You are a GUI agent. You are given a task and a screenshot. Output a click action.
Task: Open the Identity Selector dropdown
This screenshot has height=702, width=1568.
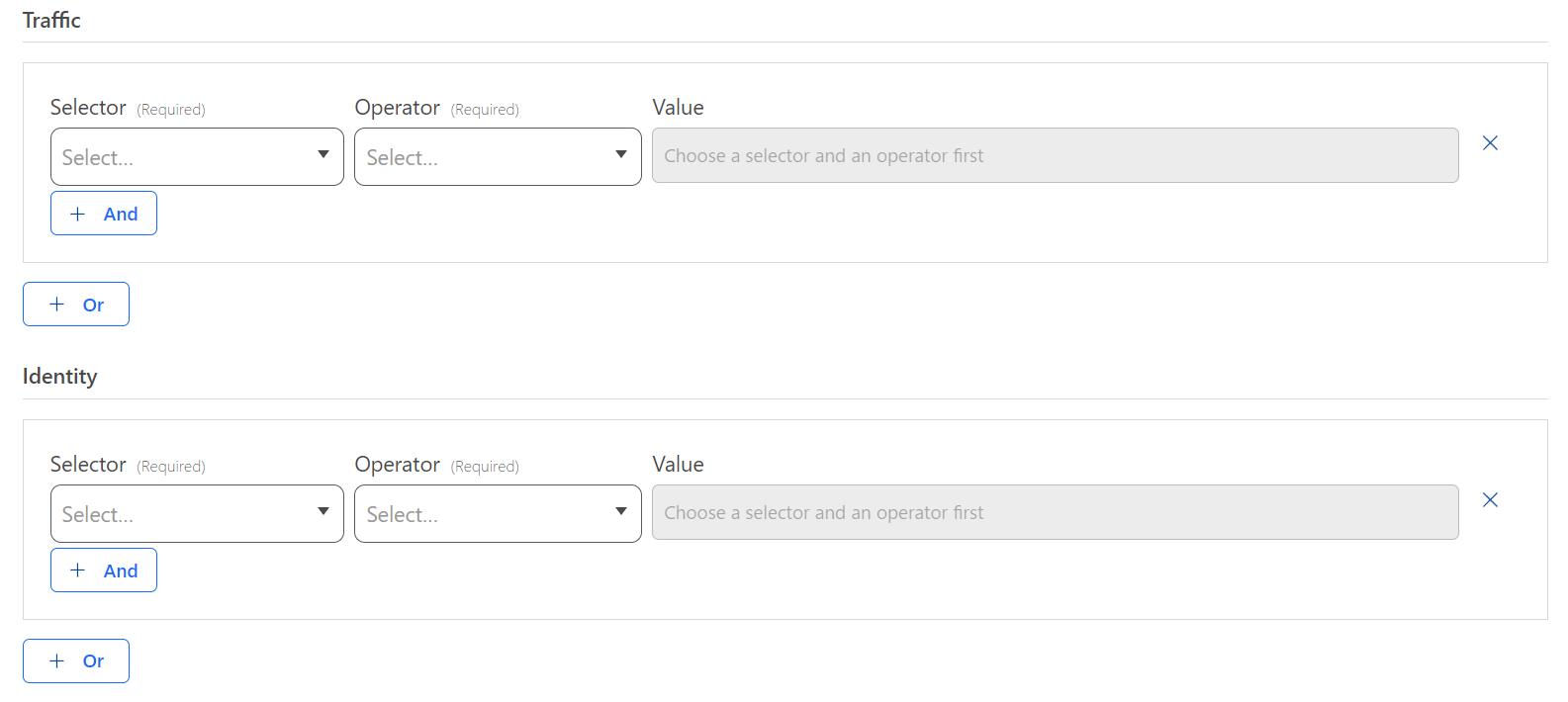[x=183, y=513]
